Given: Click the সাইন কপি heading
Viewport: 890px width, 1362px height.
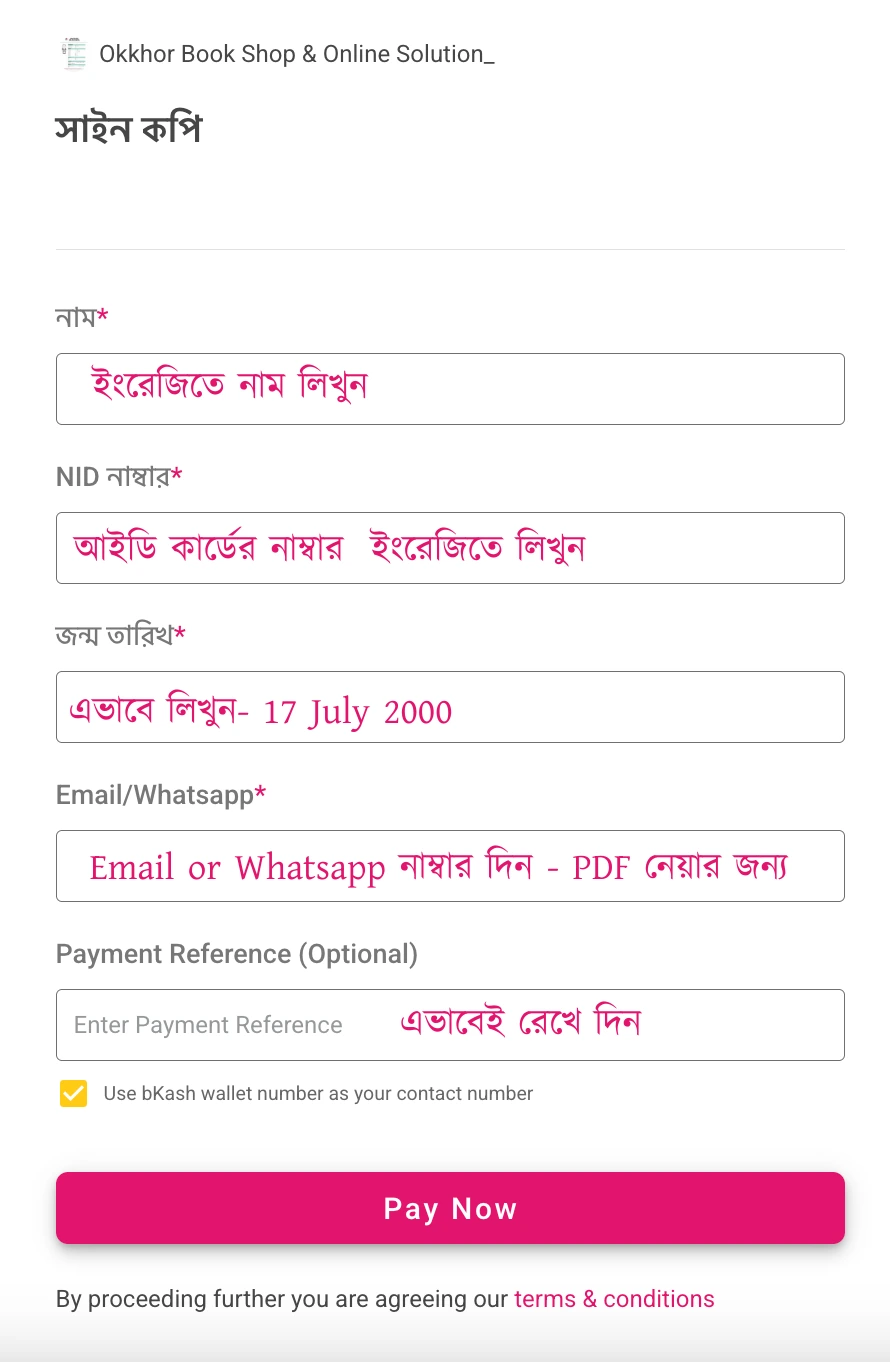Looking at the screenshot, I should coord(128,130).
